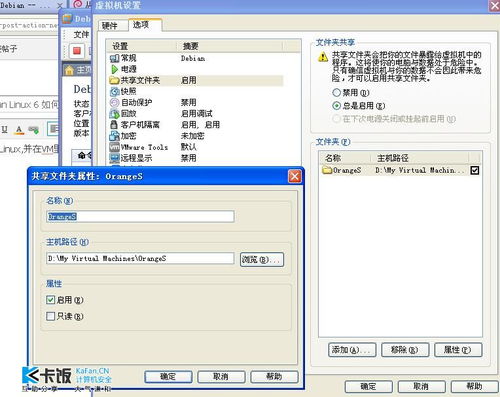This screenshot has width=500, height=397.
Task: Select the 电源 power icon
Action: pos(114,69)
